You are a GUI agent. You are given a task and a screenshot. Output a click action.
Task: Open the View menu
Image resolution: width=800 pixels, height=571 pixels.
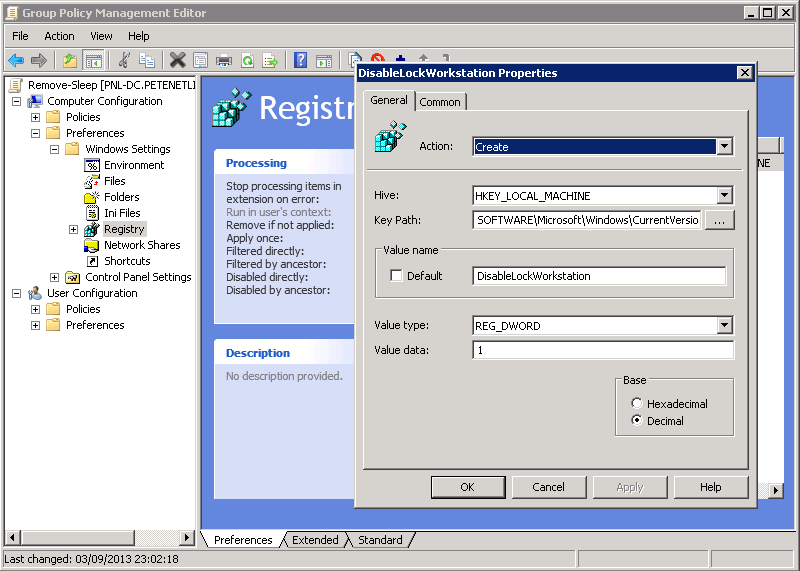[101, 36]
